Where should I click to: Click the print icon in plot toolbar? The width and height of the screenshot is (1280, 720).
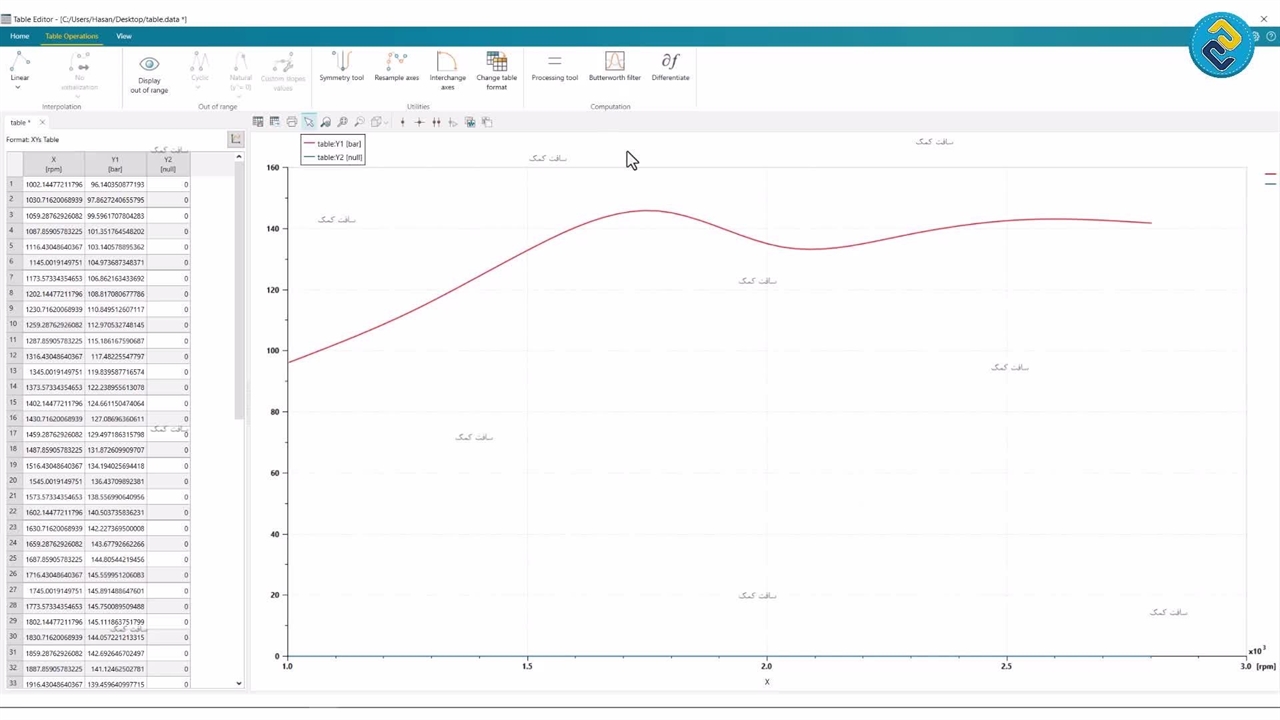[x=291, y=122]
